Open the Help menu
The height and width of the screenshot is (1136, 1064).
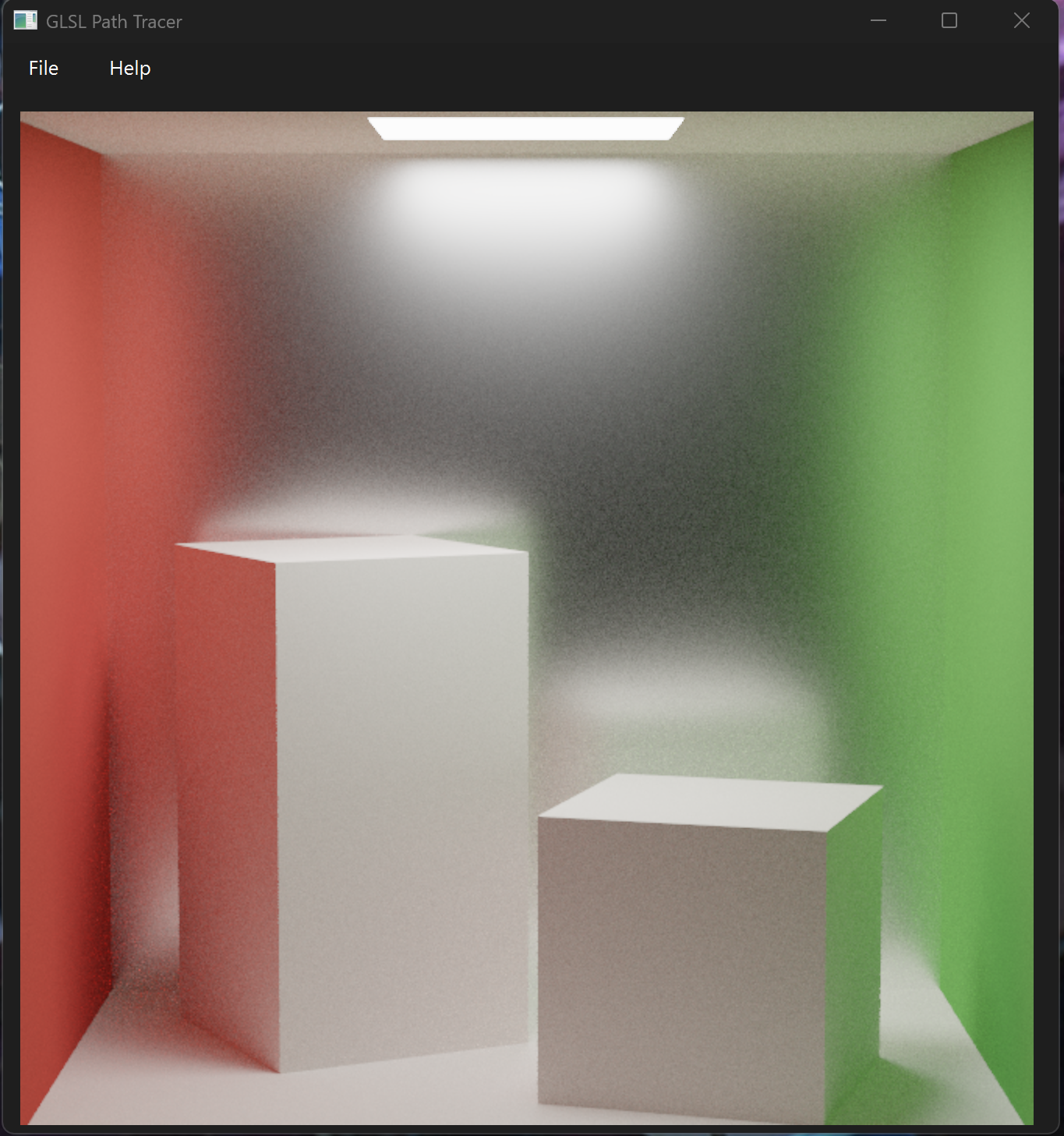(129, 69)
